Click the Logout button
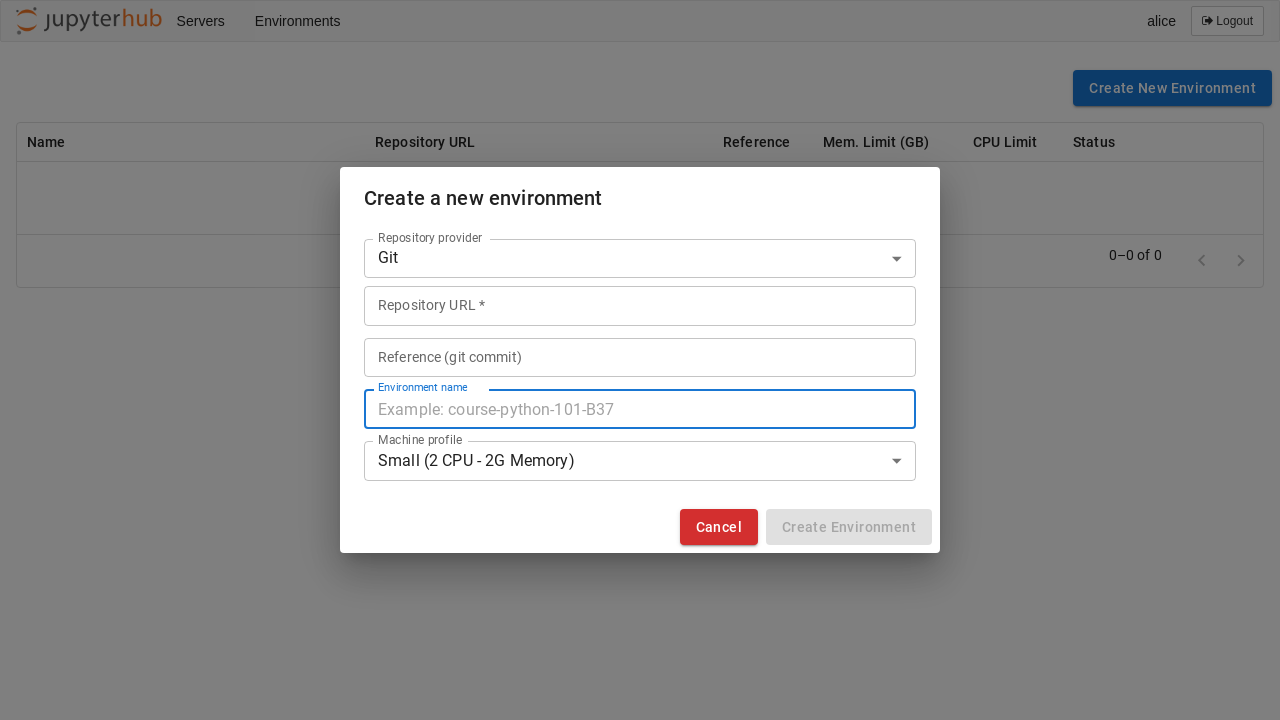1280x720 pixels. tap(1227, 20)
